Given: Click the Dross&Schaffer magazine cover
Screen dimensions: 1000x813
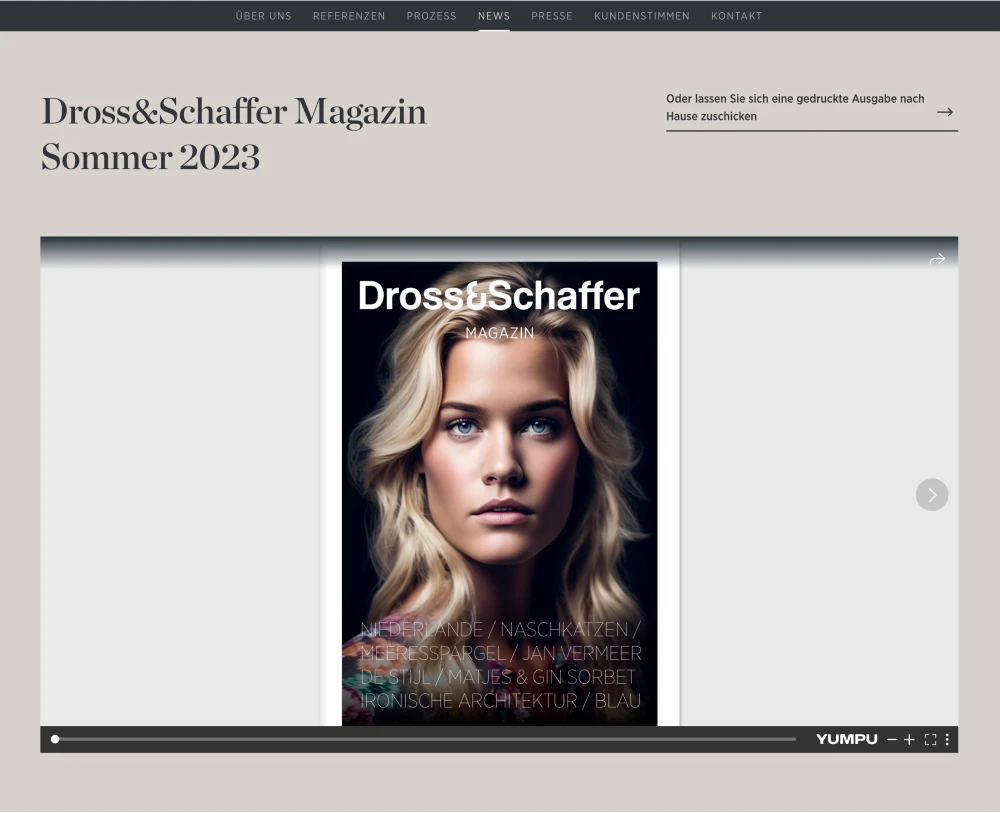Looking at the screenshot, I should pos(499,494).
